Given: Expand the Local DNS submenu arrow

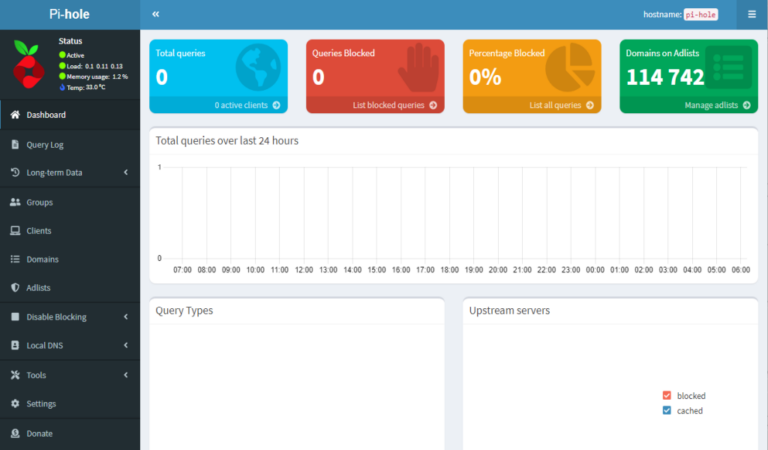Looking at the screenshot, I should click(126, 345).
